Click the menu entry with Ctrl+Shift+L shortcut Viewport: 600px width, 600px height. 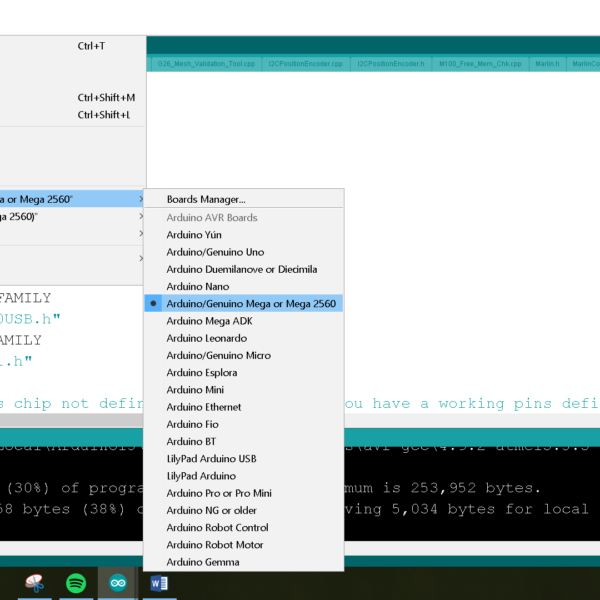(72, 115)
